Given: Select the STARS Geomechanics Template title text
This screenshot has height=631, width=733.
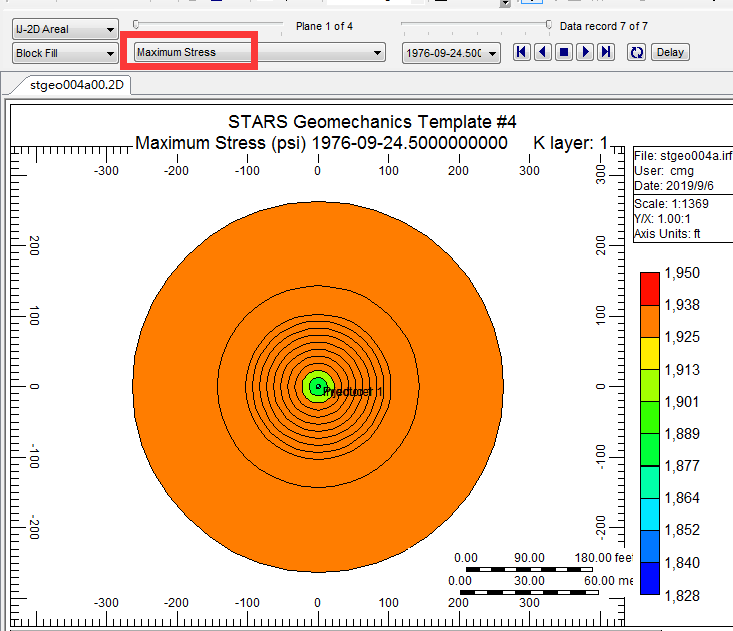Looking at the screenshot, I should coord(372,122).
